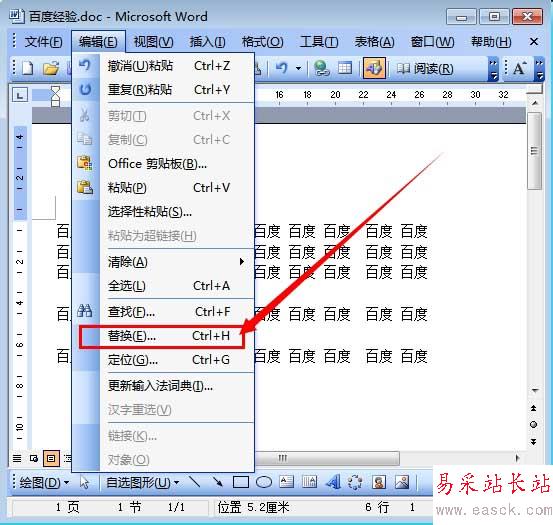Expand formatting toolbar options chevron
The height and width of the screenshot is (525, 553).
pyautogui.click(x=539, y=69)
